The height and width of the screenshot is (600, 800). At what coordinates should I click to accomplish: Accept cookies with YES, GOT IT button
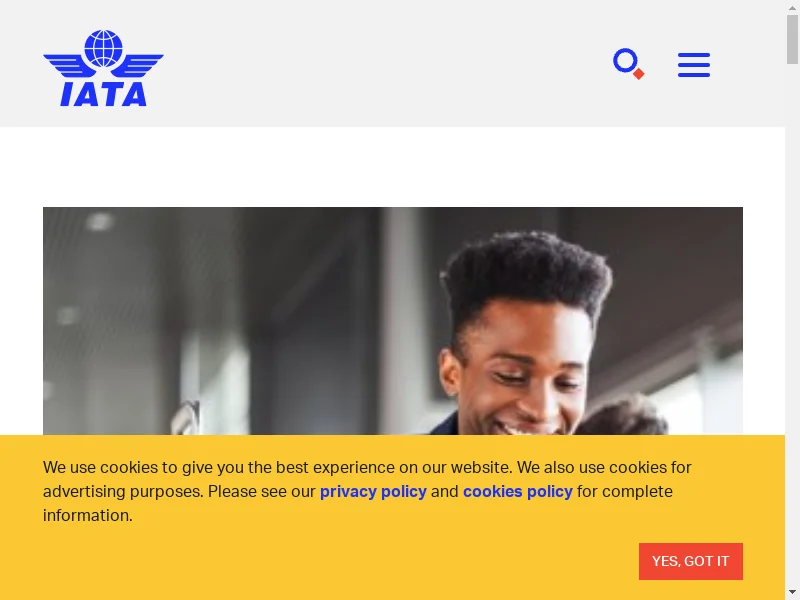coord(691,561)
